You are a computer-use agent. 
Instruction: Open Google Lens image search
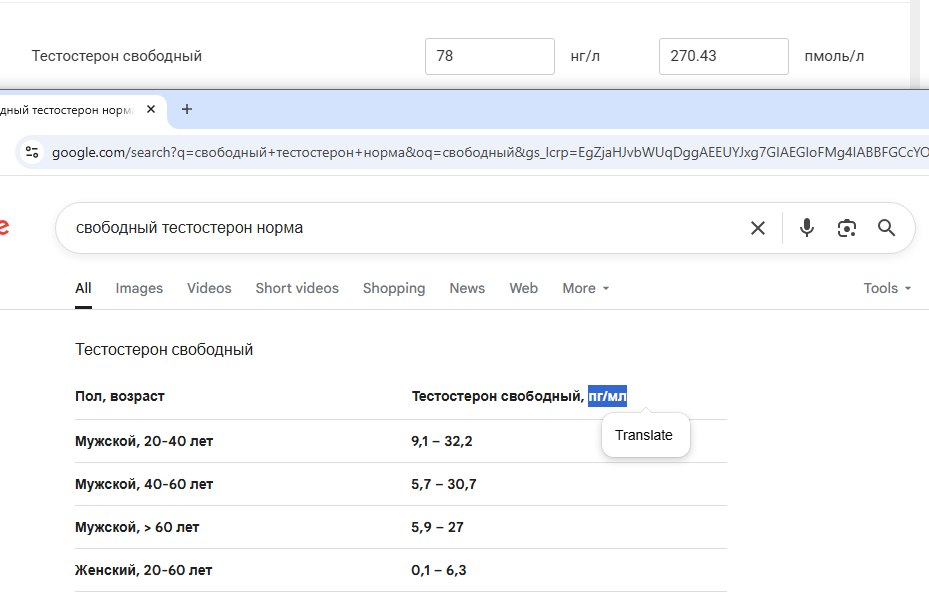tap(847, 228)
